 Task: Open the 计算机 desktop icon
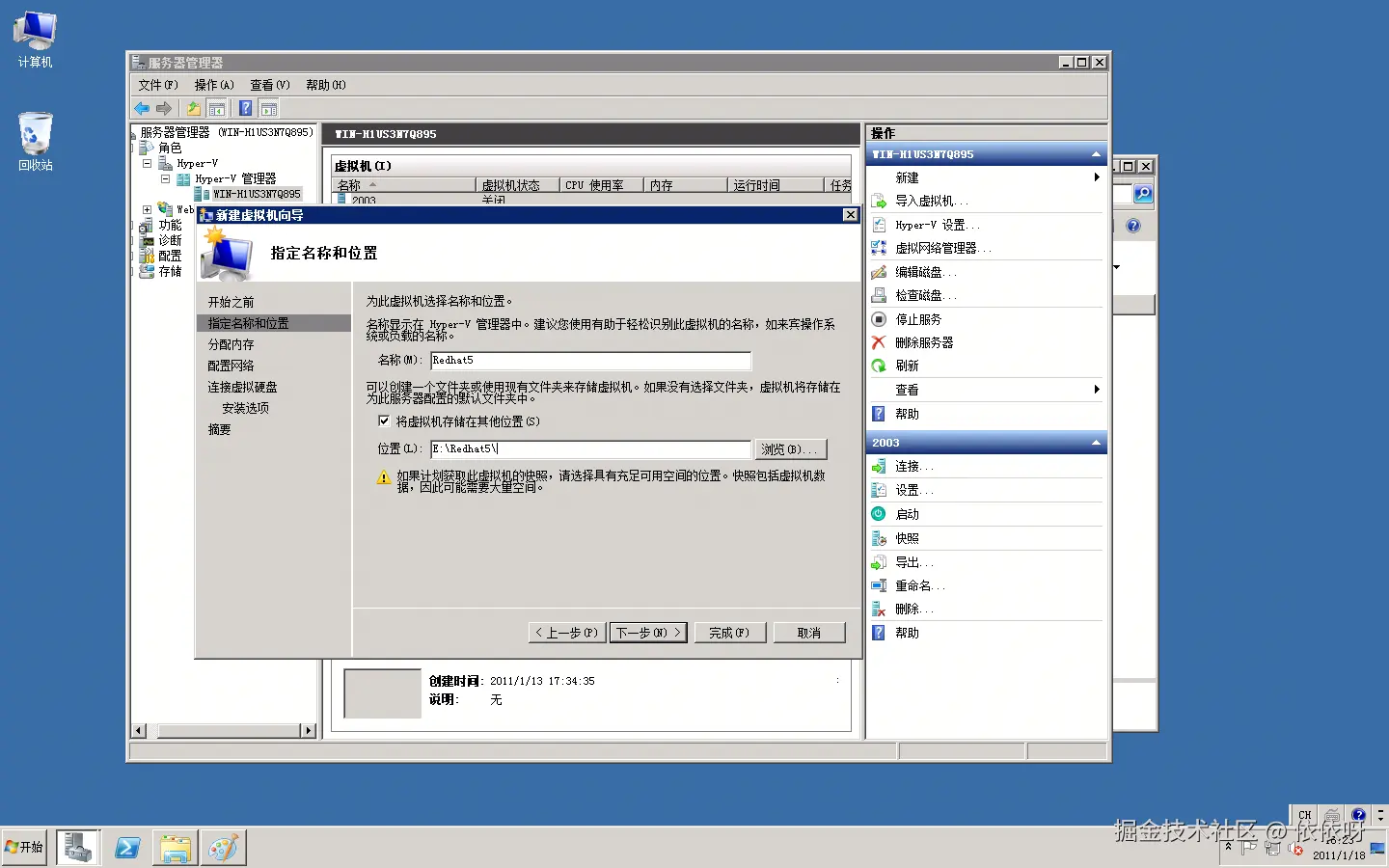point(36,40)
